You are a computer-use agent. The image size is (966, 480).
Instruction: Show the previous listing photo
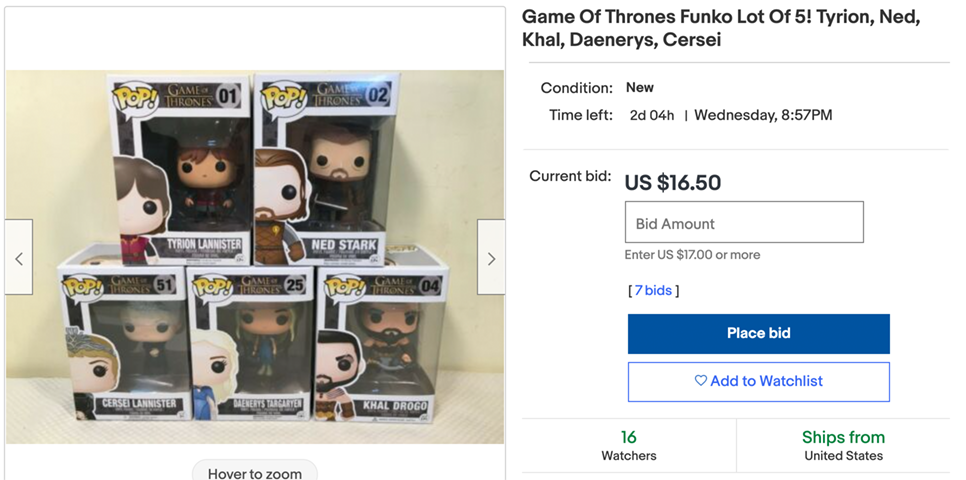click(18, 258)
